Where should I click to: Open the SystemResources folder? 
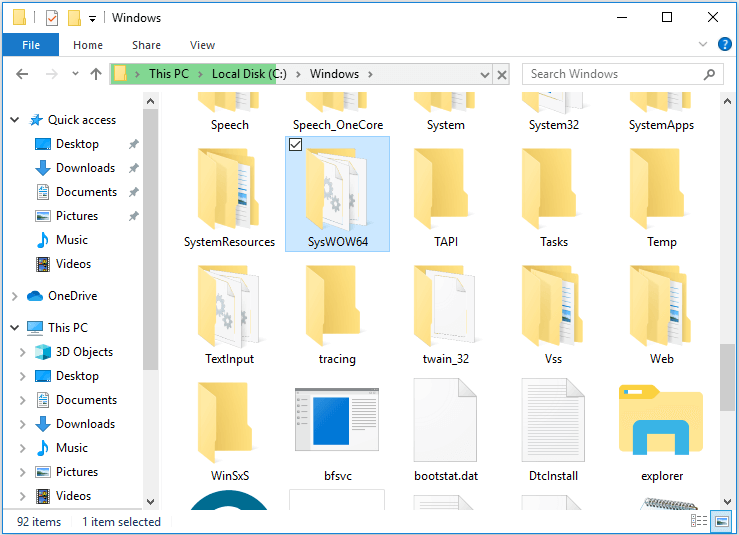[229, 198]
